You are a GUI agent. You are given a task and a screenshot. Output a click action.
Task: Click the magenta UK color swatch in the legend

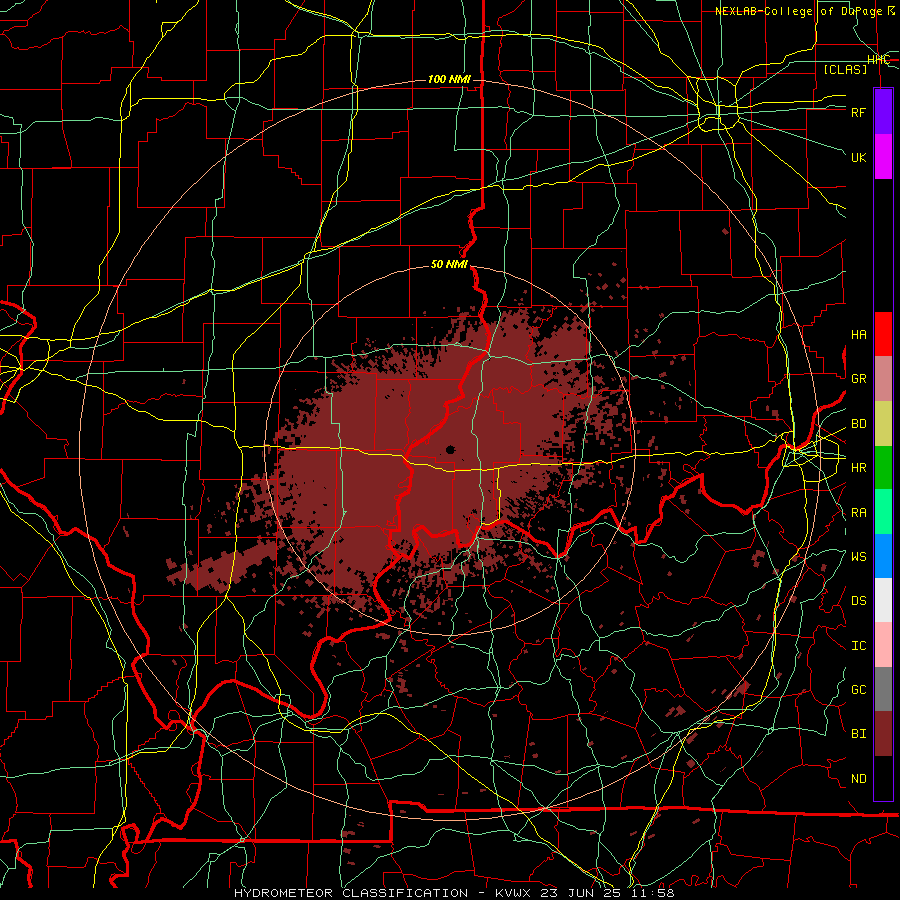883,157
